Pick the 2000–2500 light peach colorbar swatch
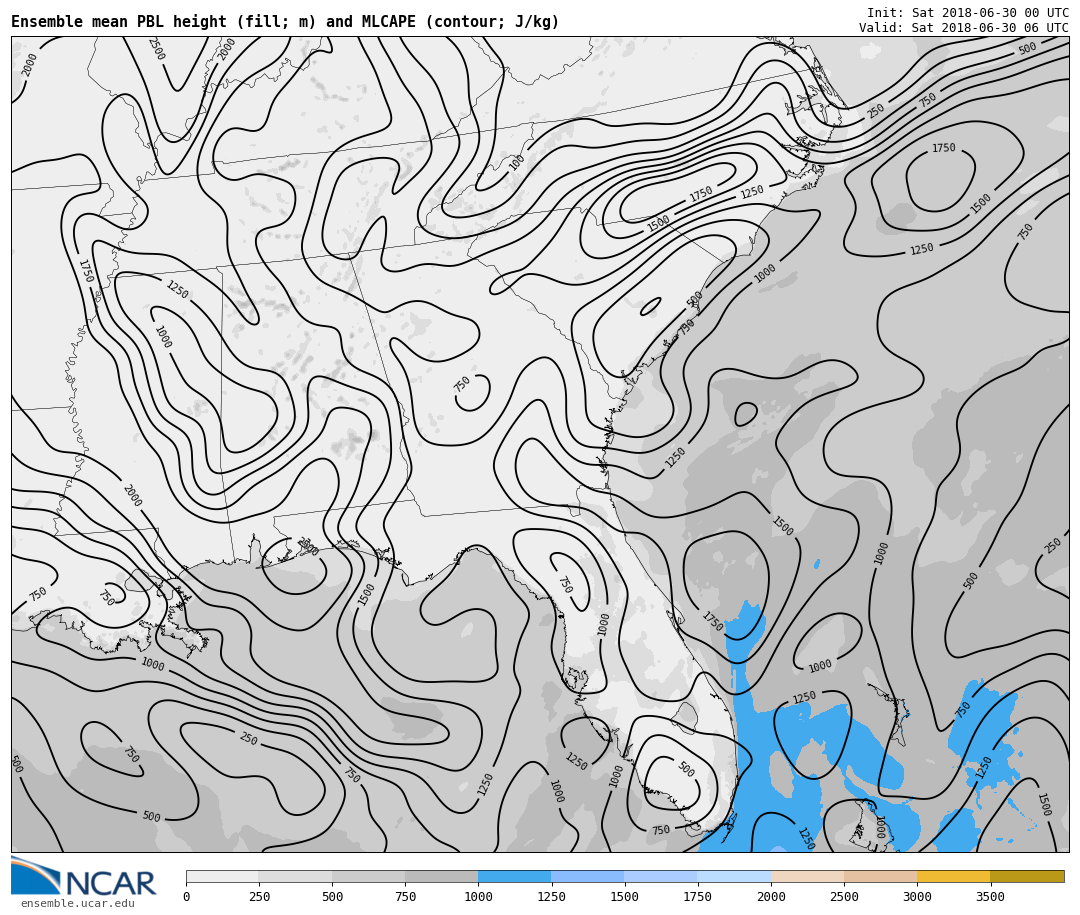The height and width of the screenshot is (915, 1080). 807,876
